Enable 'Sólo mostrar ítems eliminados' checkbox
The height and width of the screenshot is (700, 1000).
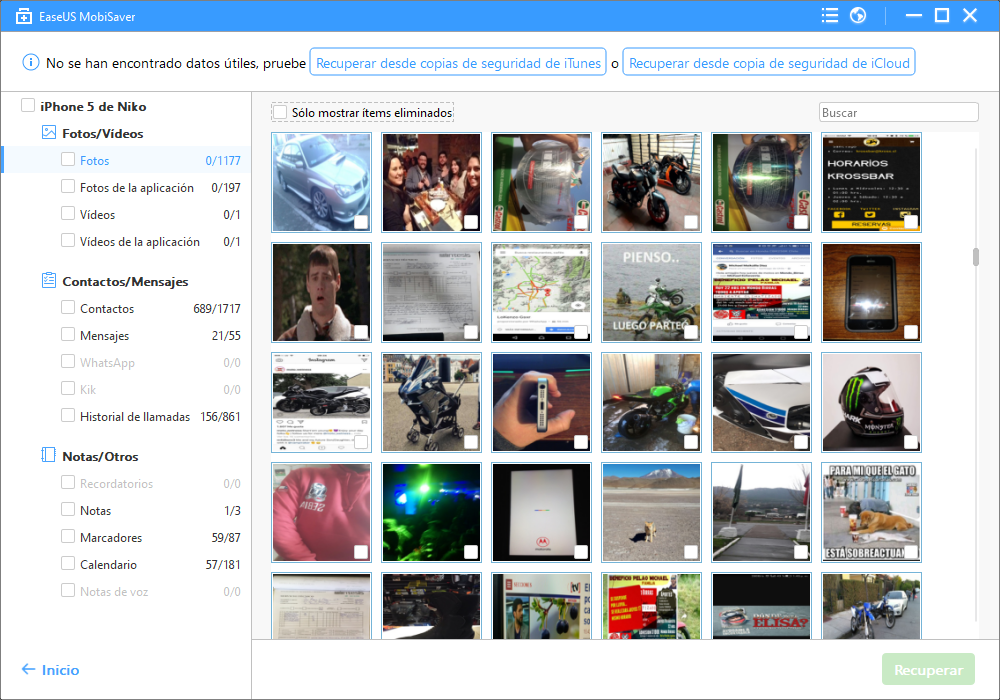tap(280, 113)
